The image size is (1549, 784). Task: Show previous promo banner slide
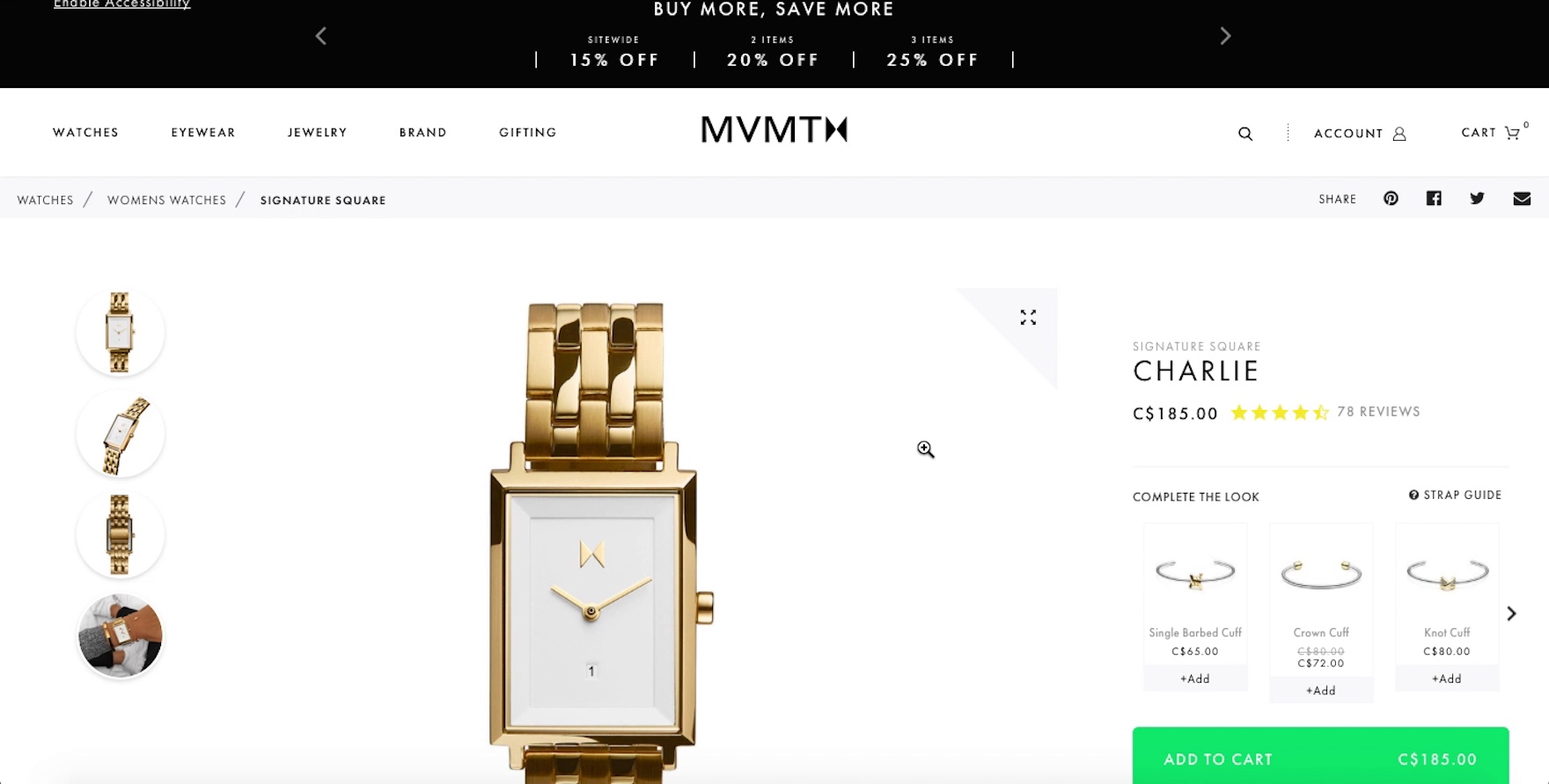click(x=321, y=36)
